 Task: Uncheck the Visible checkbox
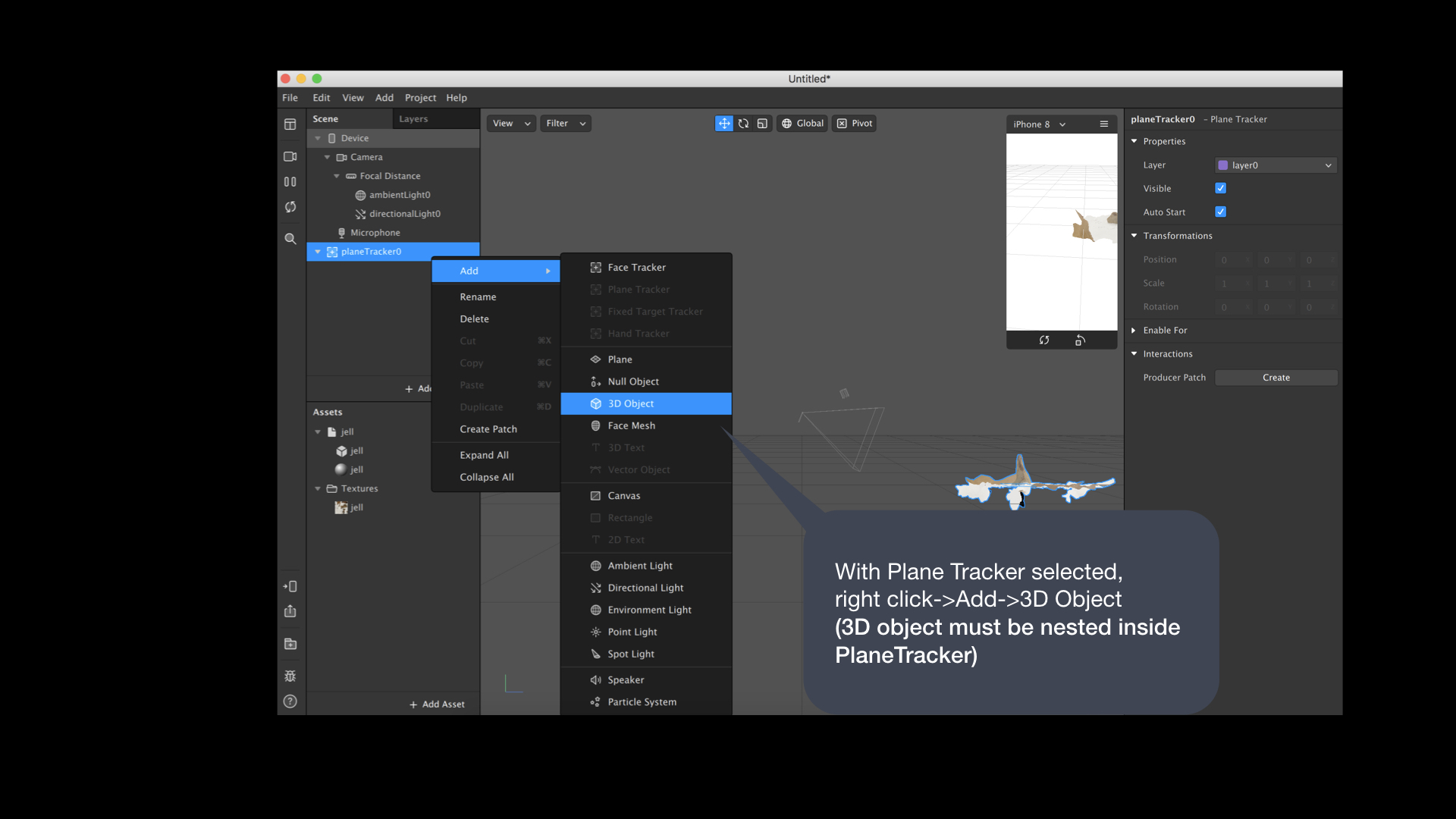click(1220, 188)
